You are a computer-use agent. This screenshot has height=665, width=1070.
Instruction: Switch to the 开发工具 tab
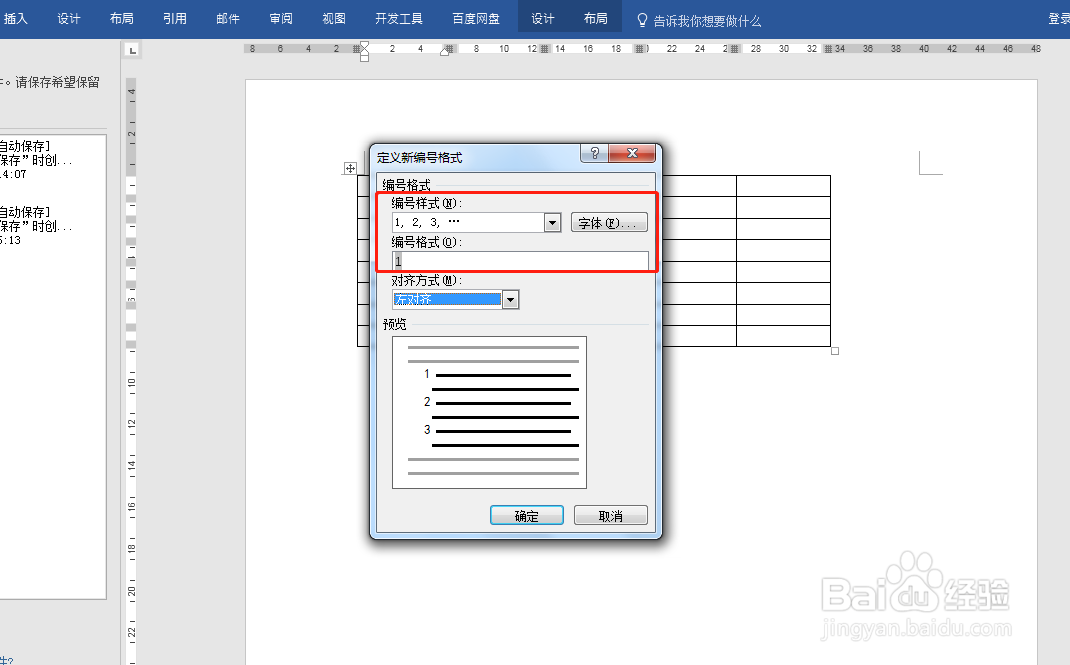[398, 18]
